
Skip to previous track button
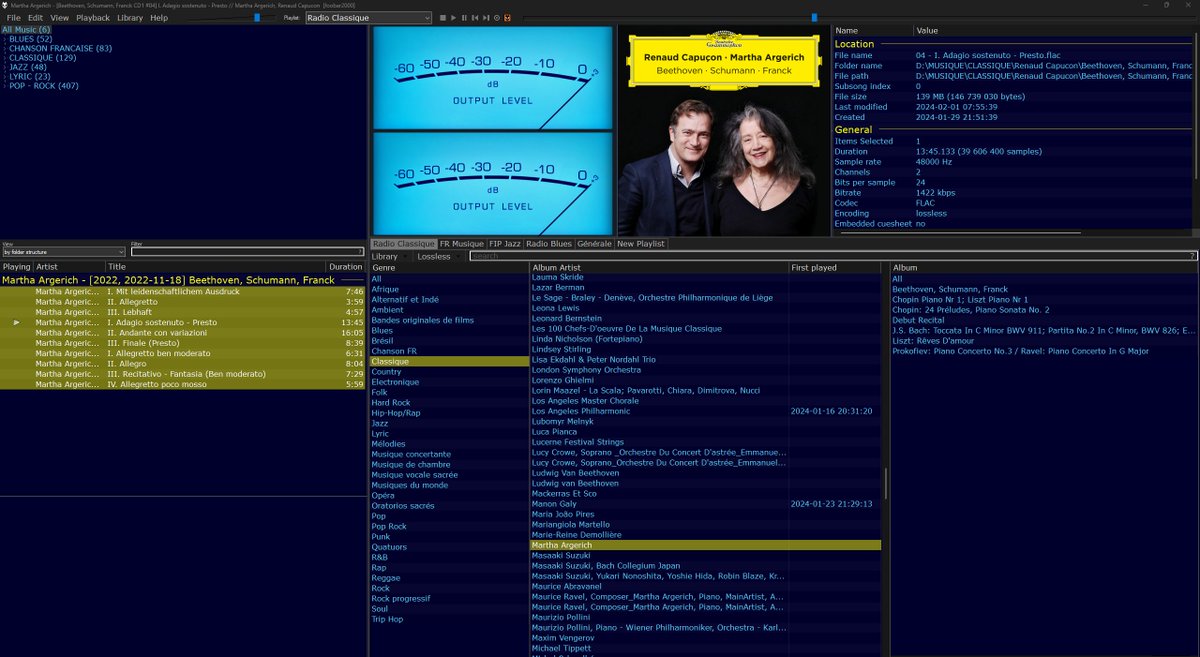pyautogui.click(x=475, y=18)
